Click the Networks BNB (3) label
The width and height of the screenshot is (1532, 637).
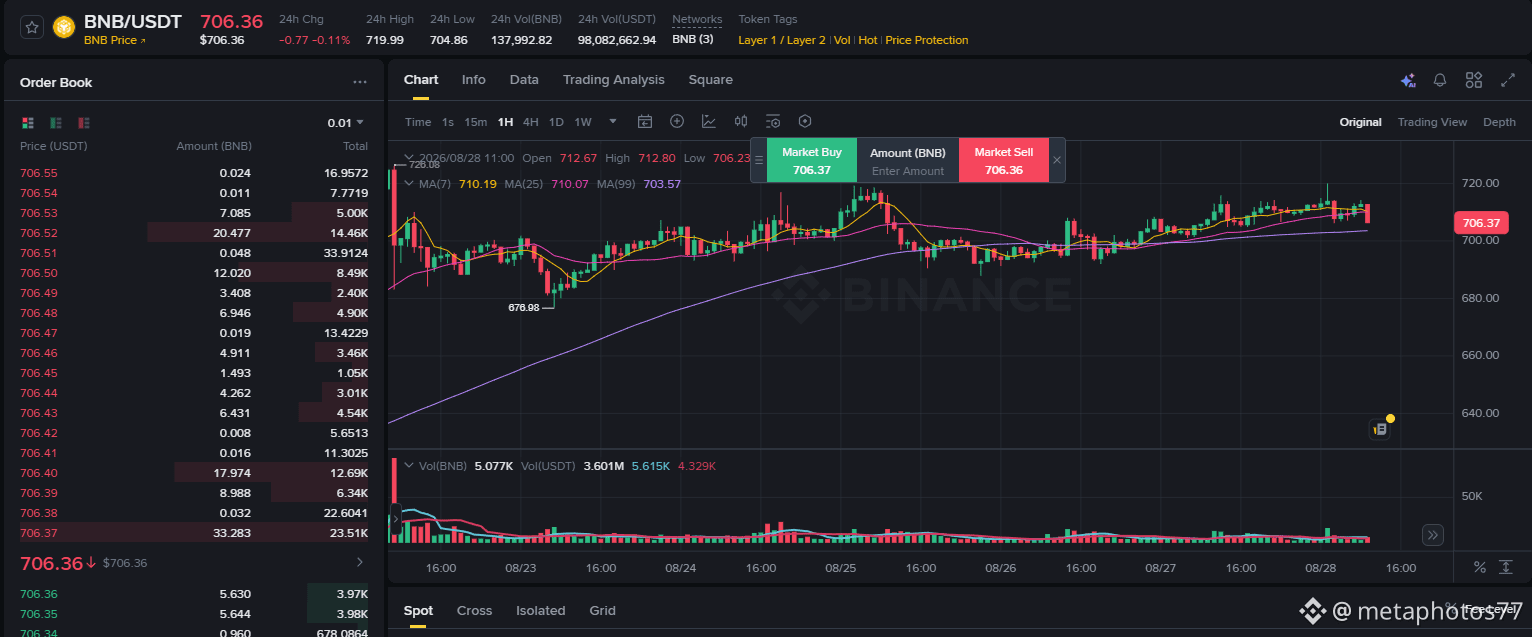693,40
